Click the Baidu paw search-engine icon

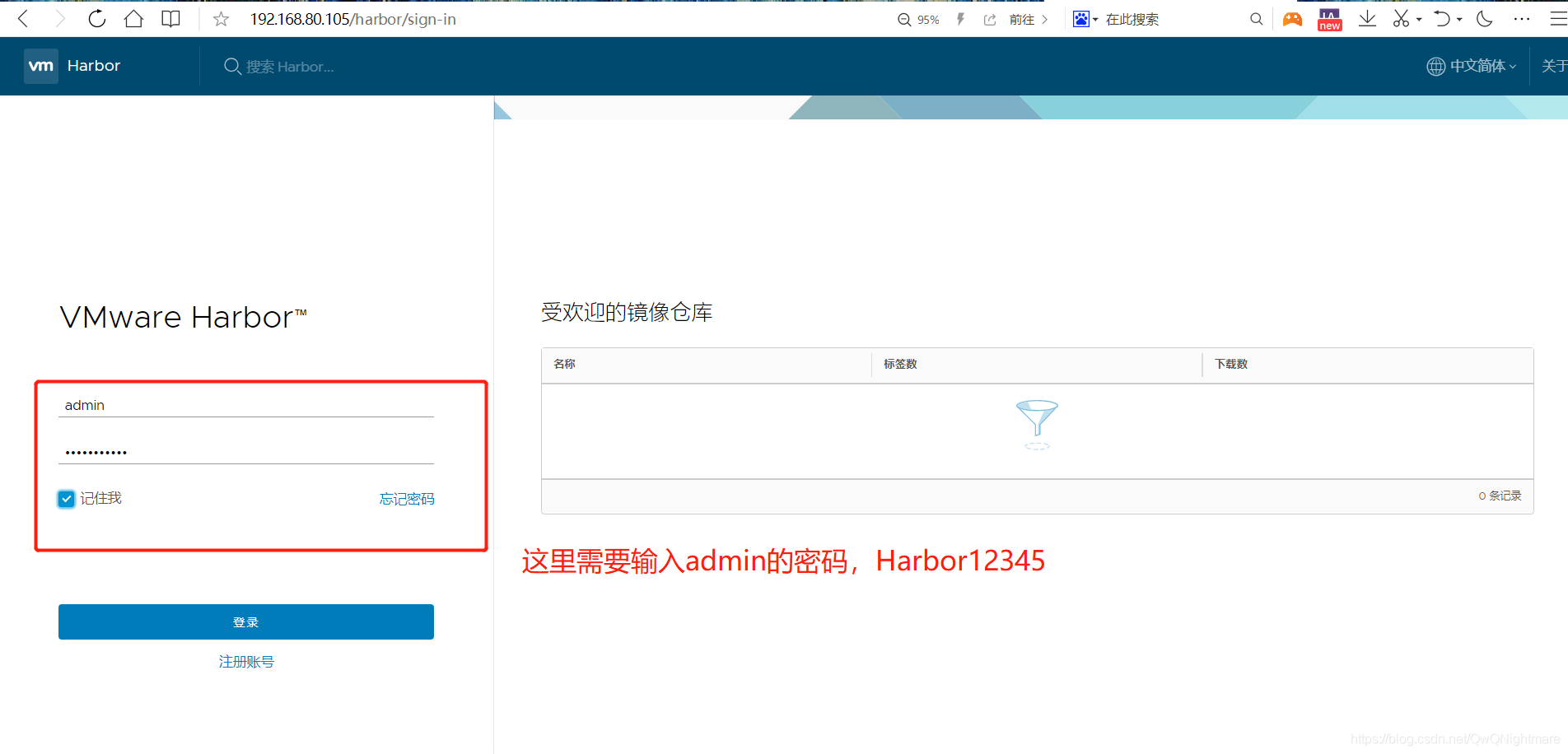pos(1080,19)
